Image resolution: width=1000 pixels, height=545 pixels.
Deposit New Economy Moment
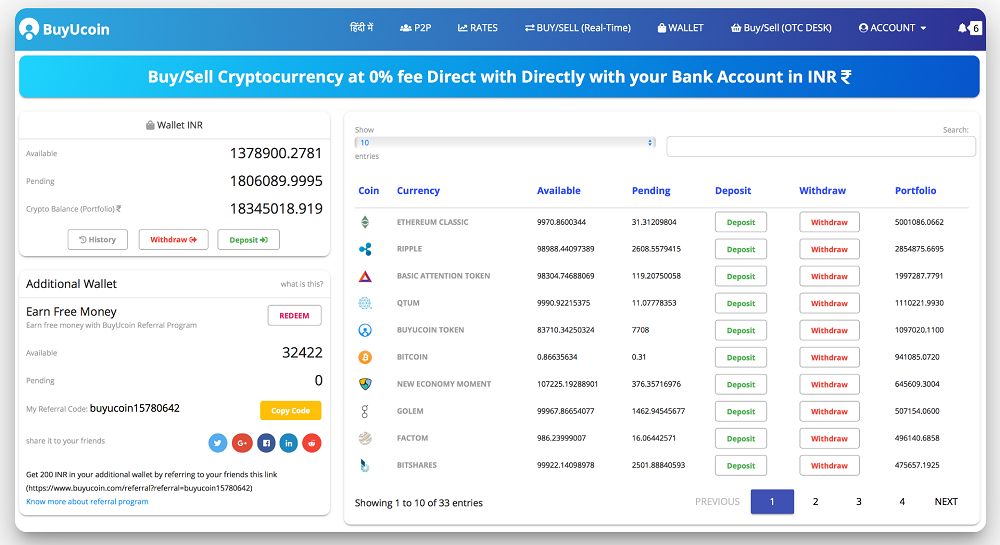740,384
